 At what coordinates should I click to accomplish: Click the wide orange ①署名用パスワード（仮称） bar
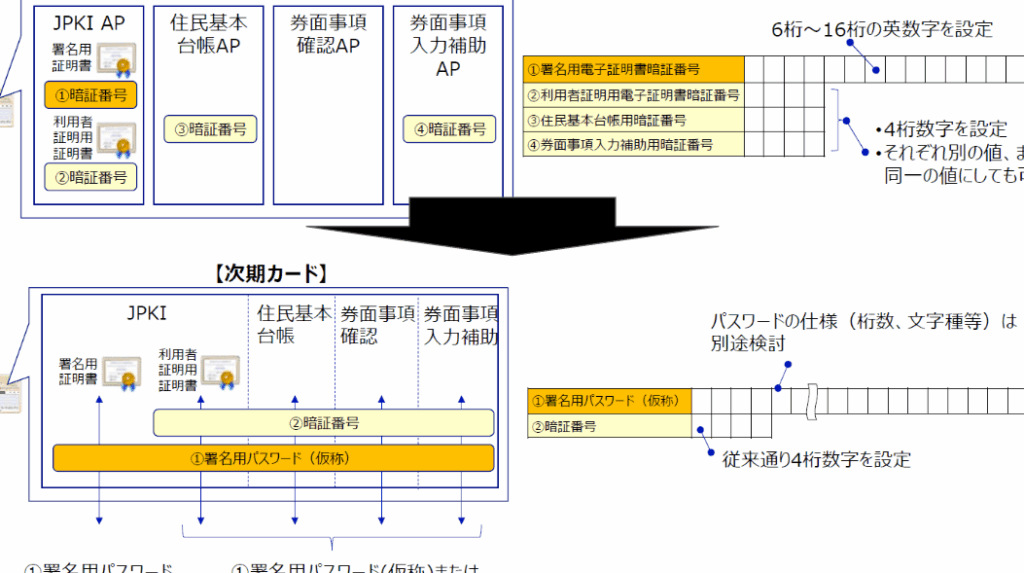[273, 459]
